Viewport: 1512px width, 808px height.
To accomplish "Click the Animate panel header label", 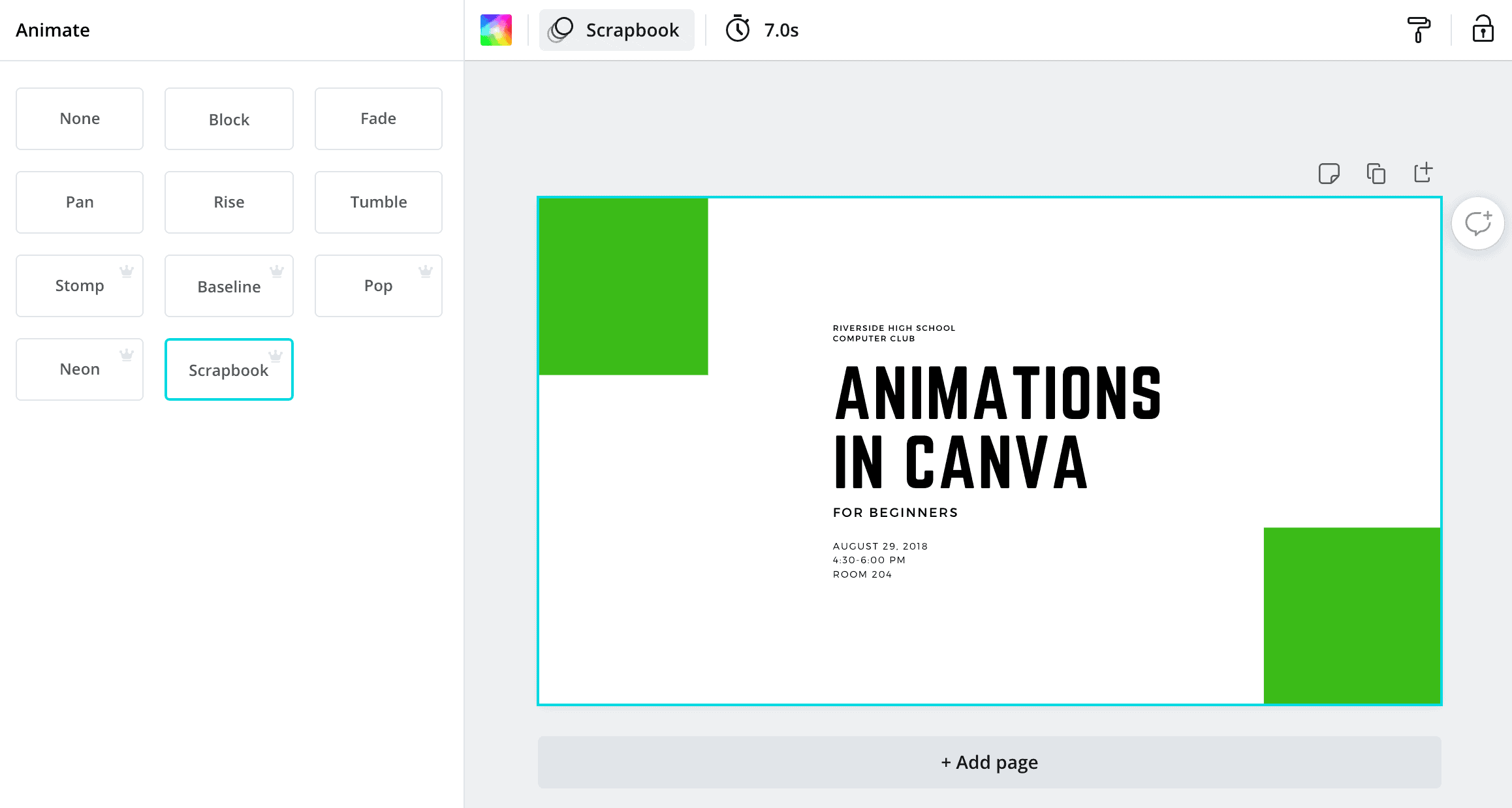I will tap(52, 29).
